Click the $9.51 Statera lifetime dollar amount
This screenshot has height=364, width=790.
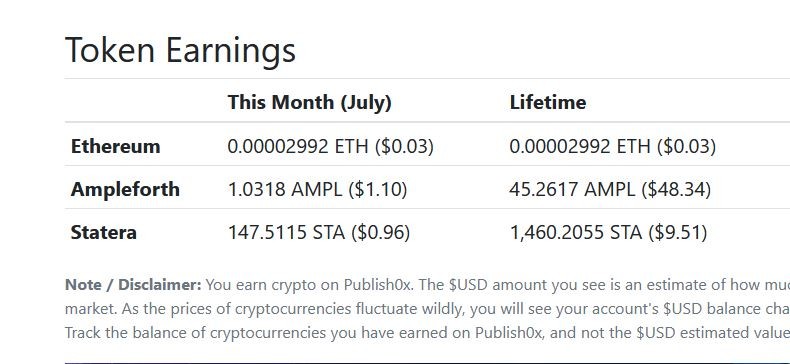point(678,232)
